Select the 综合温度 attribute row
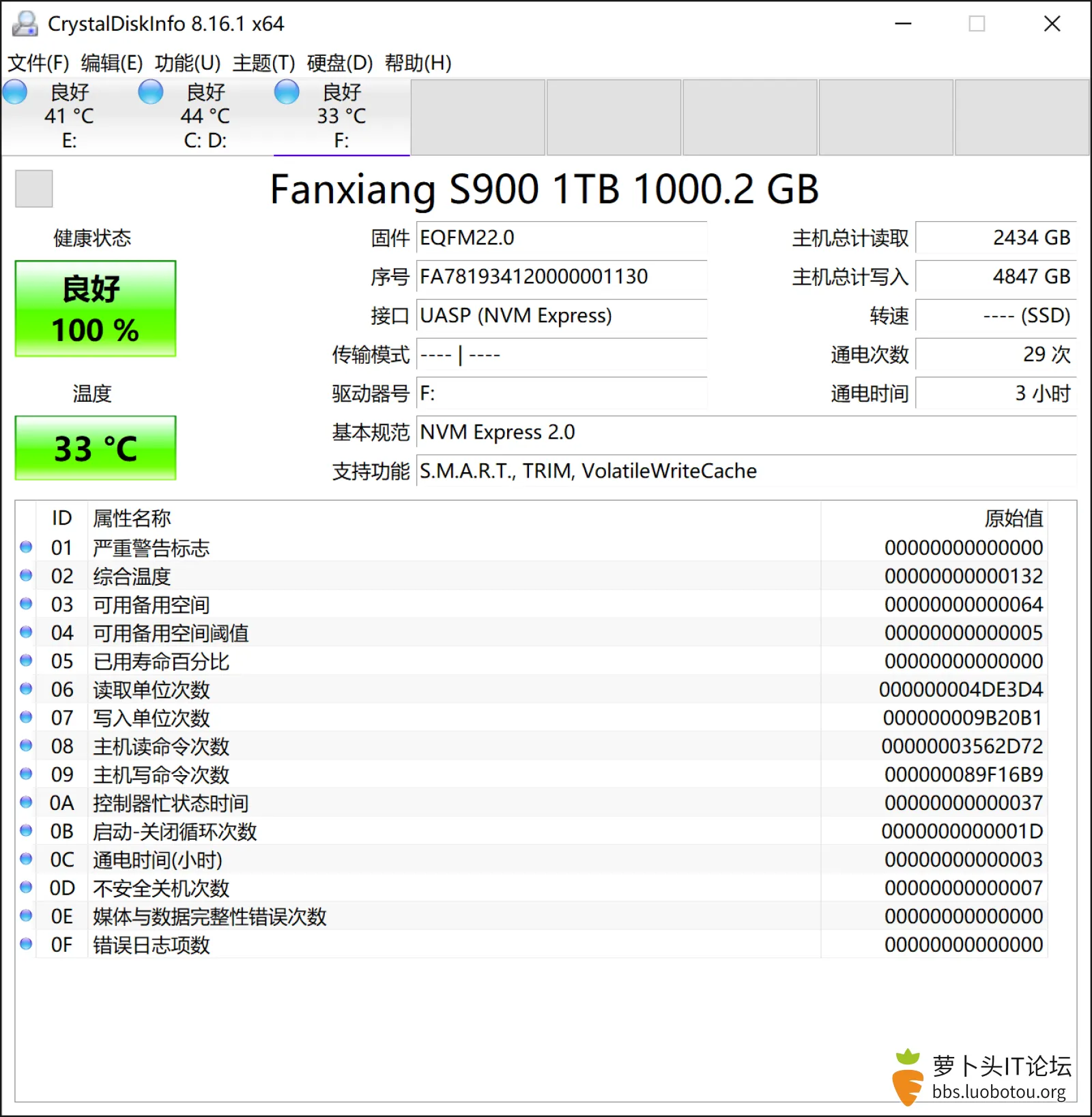The width and height of the screenshot is (1092, 1117). (x=532, y=576)
